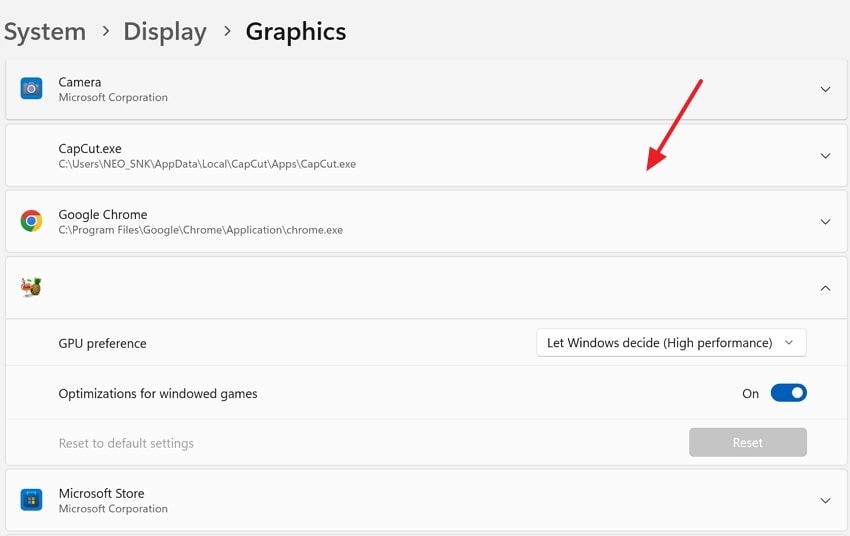Expand the Microsoft Store row chevron
Viewport: 850px width, 536px height.
coord(825,500)
